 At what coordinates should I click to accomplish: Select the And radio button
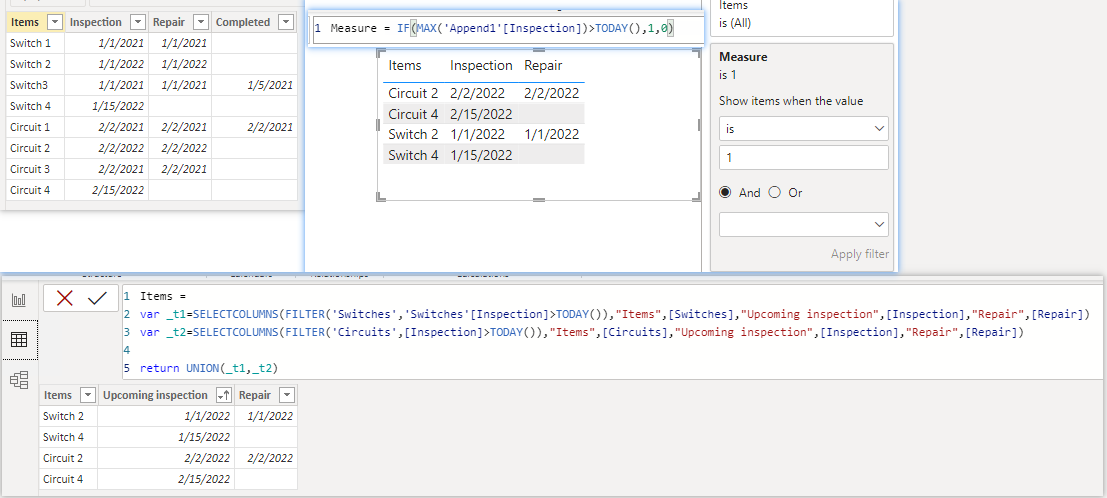pyautogui.click(x=725, y=192)
